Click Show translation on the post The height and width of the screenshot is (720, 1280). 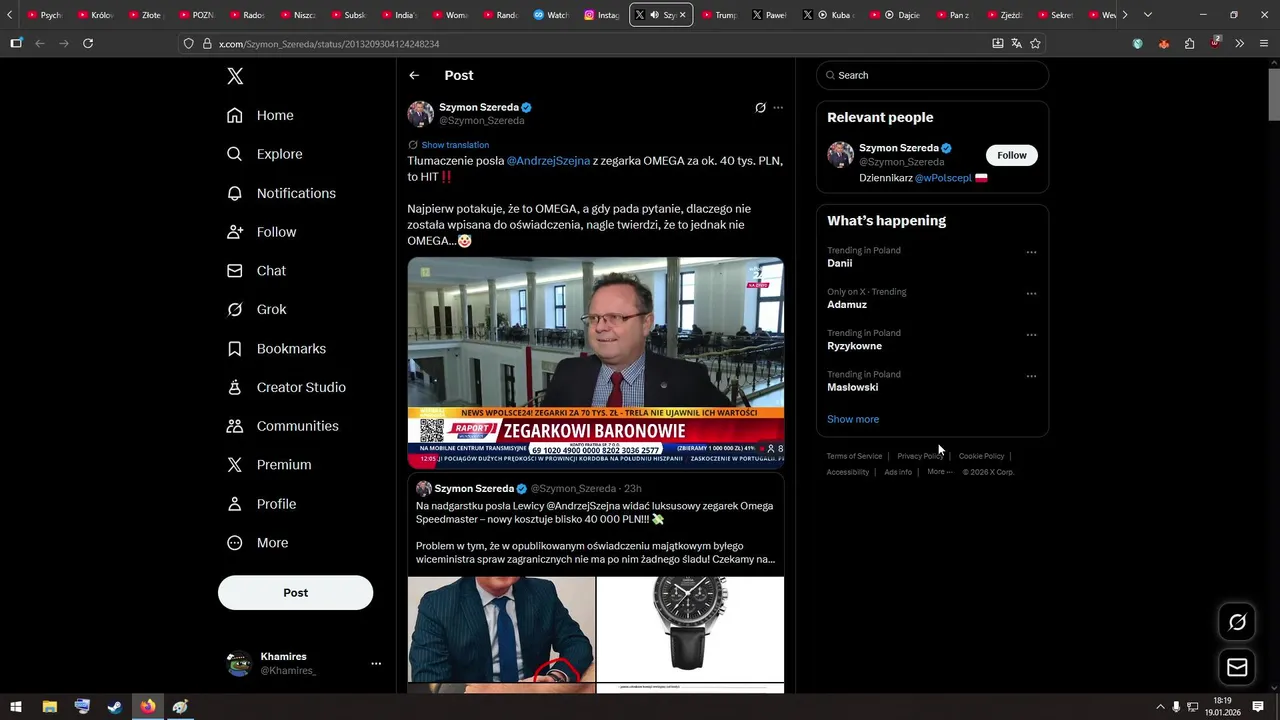455,145
